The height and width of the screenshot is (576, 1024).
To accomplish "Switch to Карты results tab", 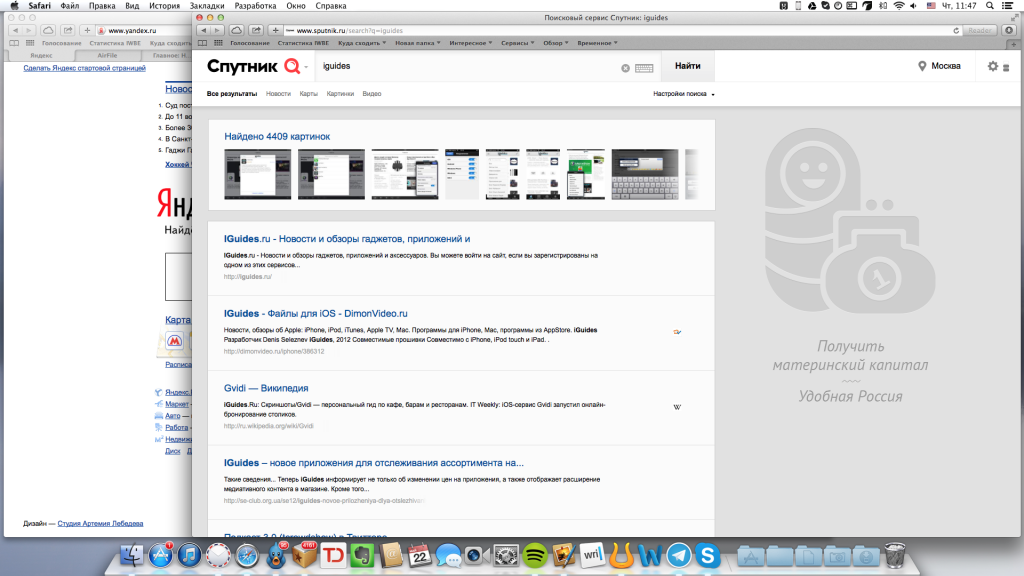I will click(x=308, y=94).
